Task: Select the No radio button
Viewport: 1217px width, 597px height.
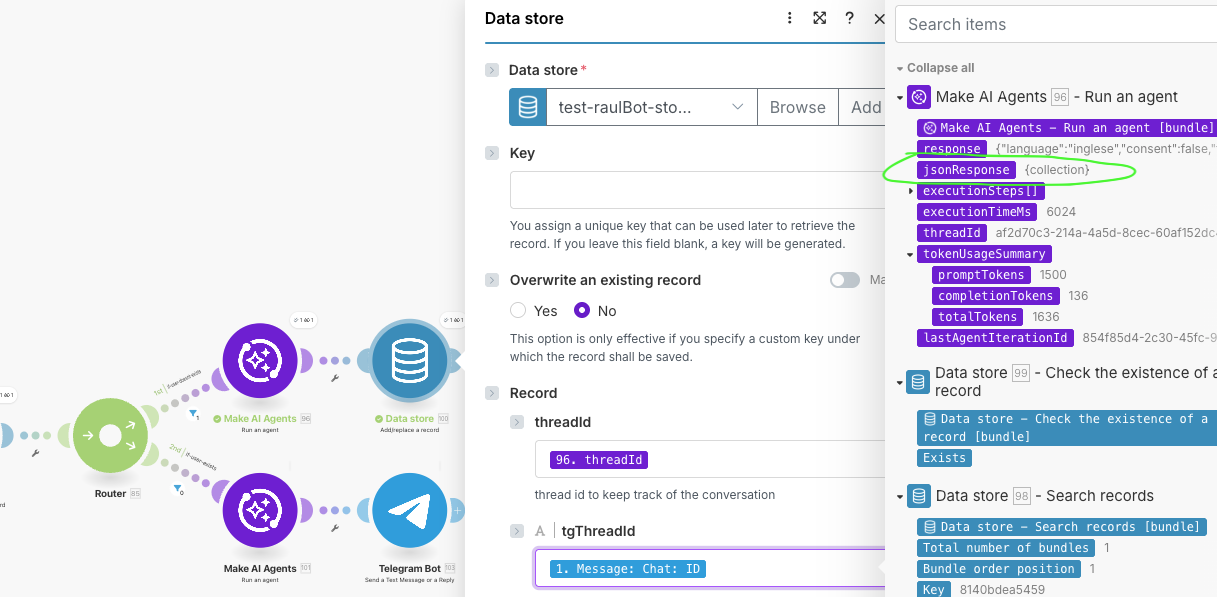Action: click(x=582, y=311)
